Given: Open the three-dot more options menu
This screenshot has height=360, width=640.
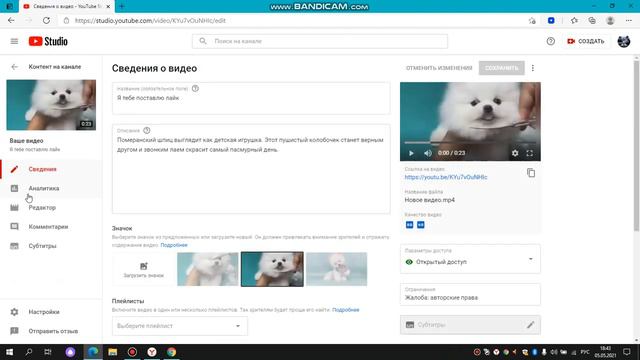Looking at the screenshot, I should [533, 68].
